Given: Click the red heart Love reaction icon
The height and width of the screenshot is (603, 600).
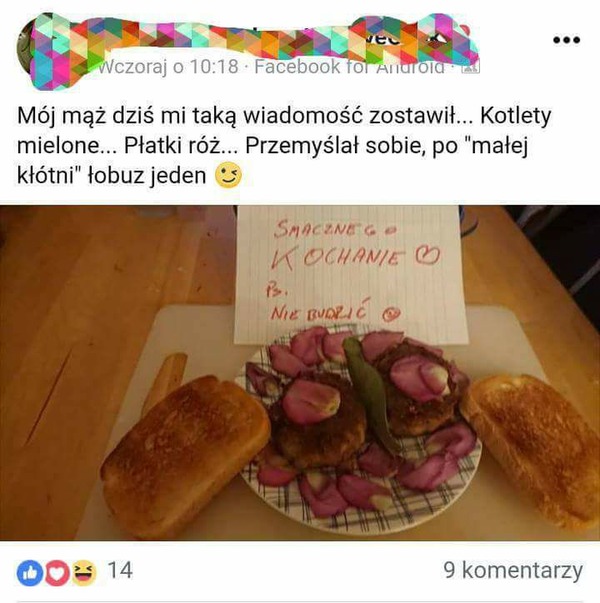Looking at the screenshot, I should pos(57,573).
